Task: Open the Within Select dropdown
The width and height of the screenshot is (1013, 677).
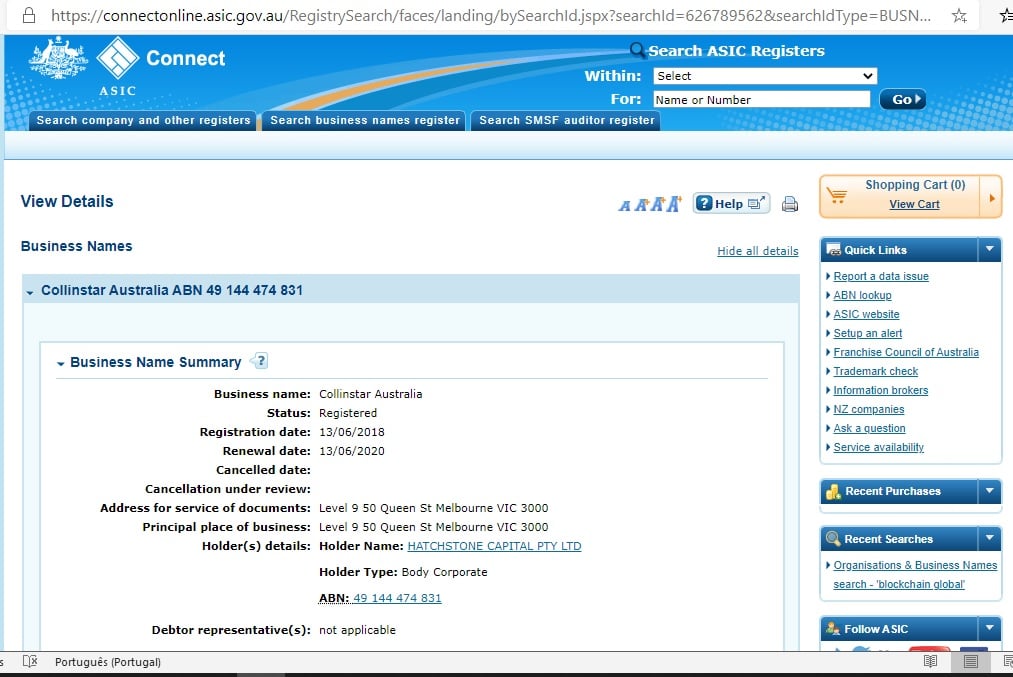Action: [x=765, y=76]
